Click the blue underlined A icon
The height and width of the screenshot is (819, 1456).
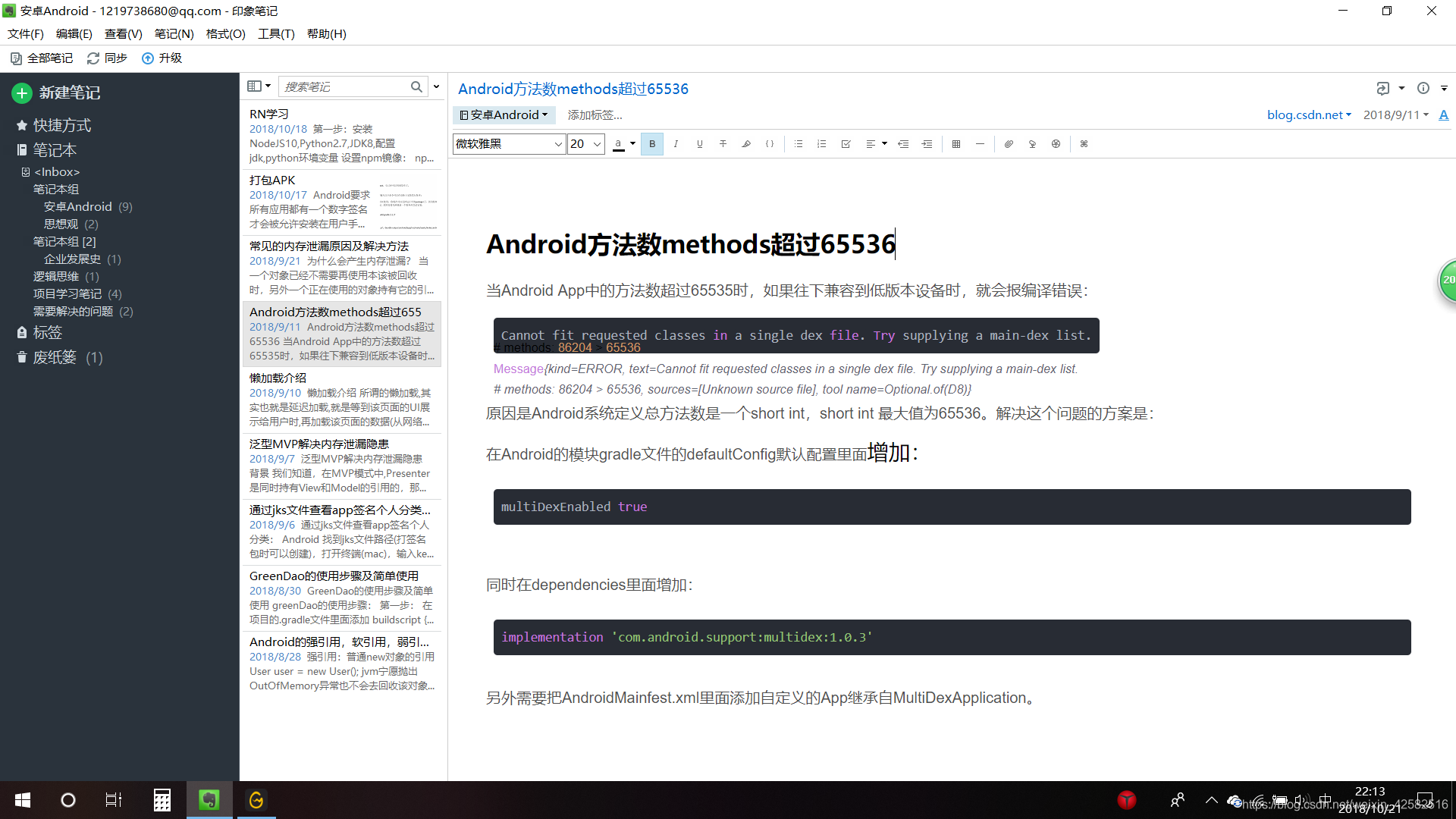pyautogui.click(x=1444, y=115)
